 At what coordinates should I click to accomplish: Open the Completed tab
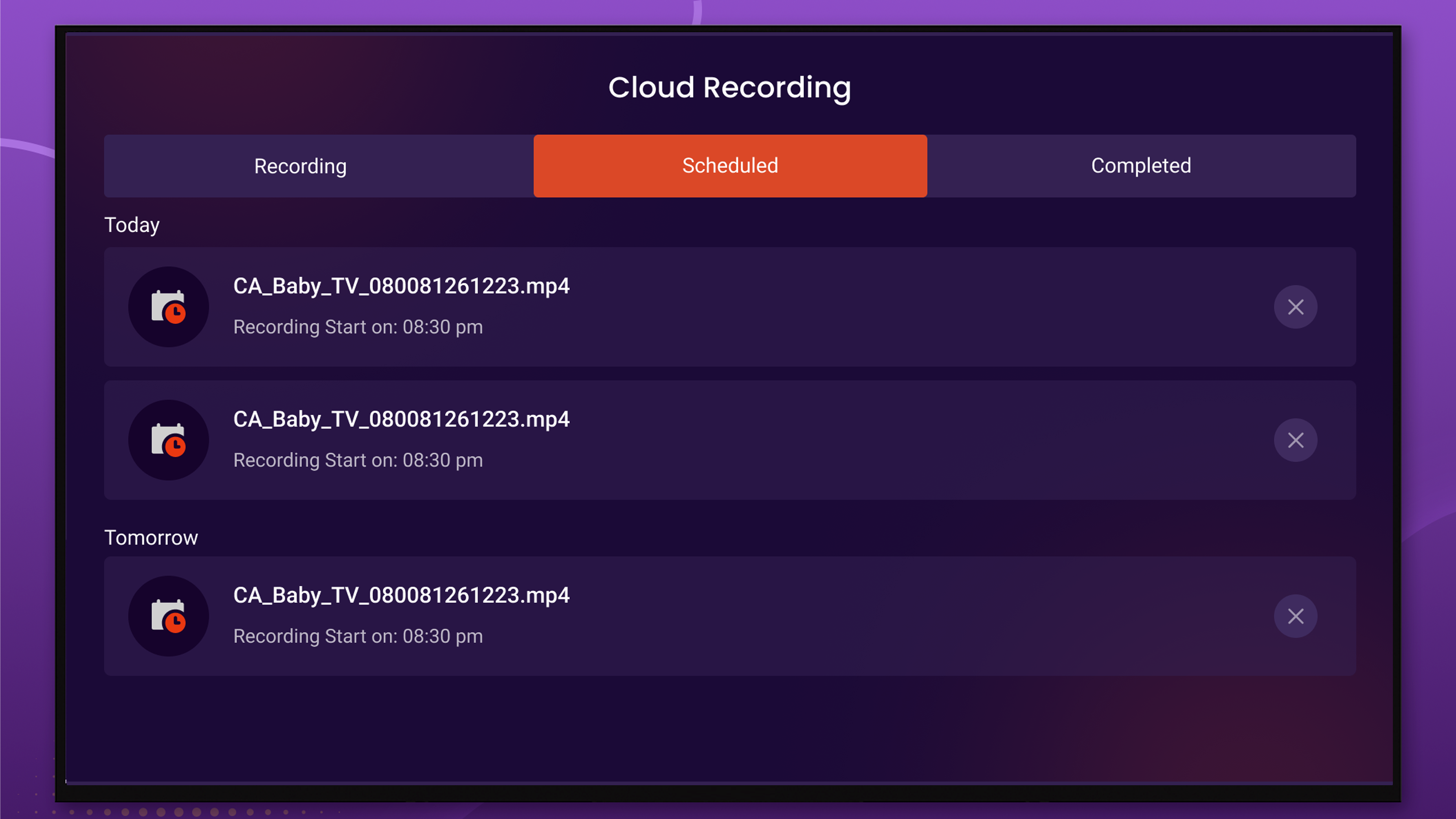pyautogui.click(x=1141, y=166)
